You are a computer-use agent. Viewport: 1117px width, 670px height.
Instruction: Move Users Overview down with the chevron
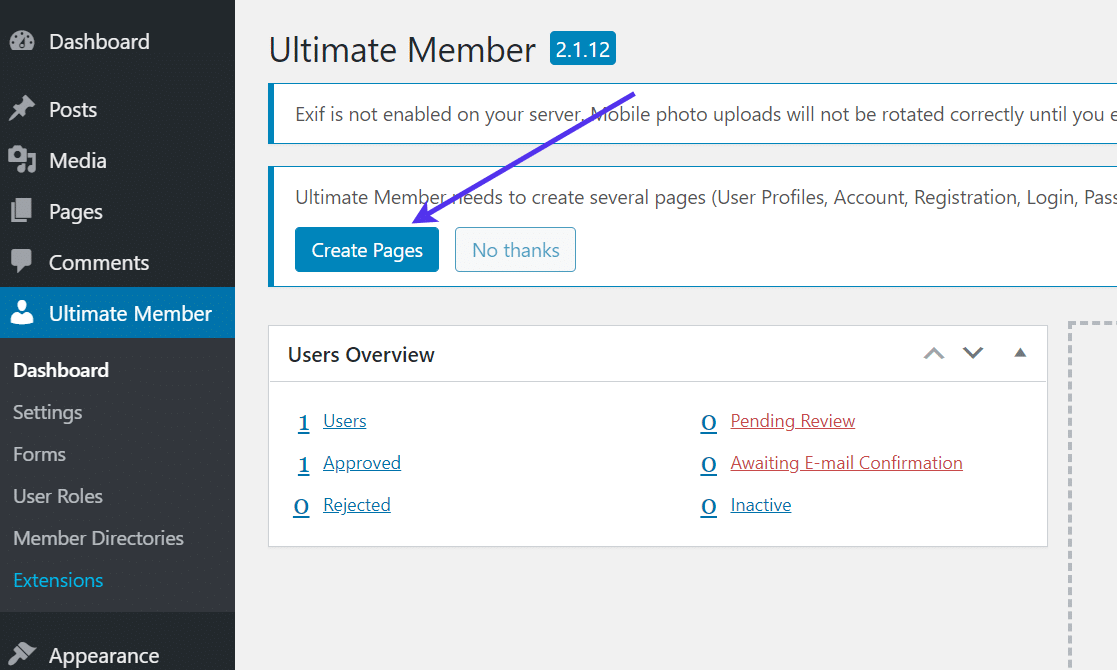972,353
